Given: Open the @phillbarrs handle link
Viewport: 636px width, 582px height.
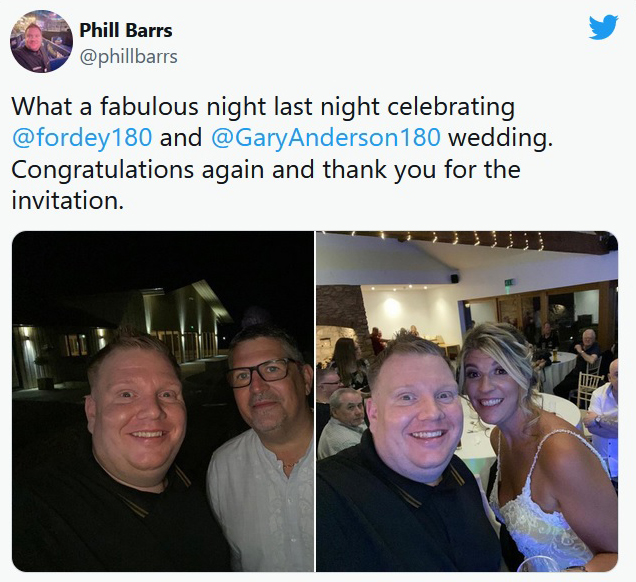Looking at the screenshot, I should point(129,57).
